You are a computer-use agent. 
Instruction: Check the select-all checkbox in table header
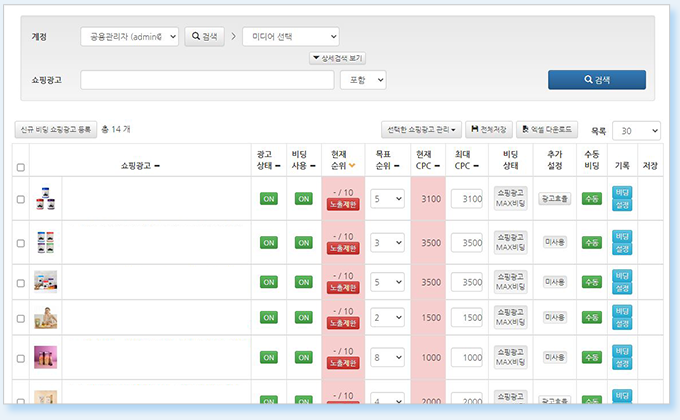[x=21, y=167]
